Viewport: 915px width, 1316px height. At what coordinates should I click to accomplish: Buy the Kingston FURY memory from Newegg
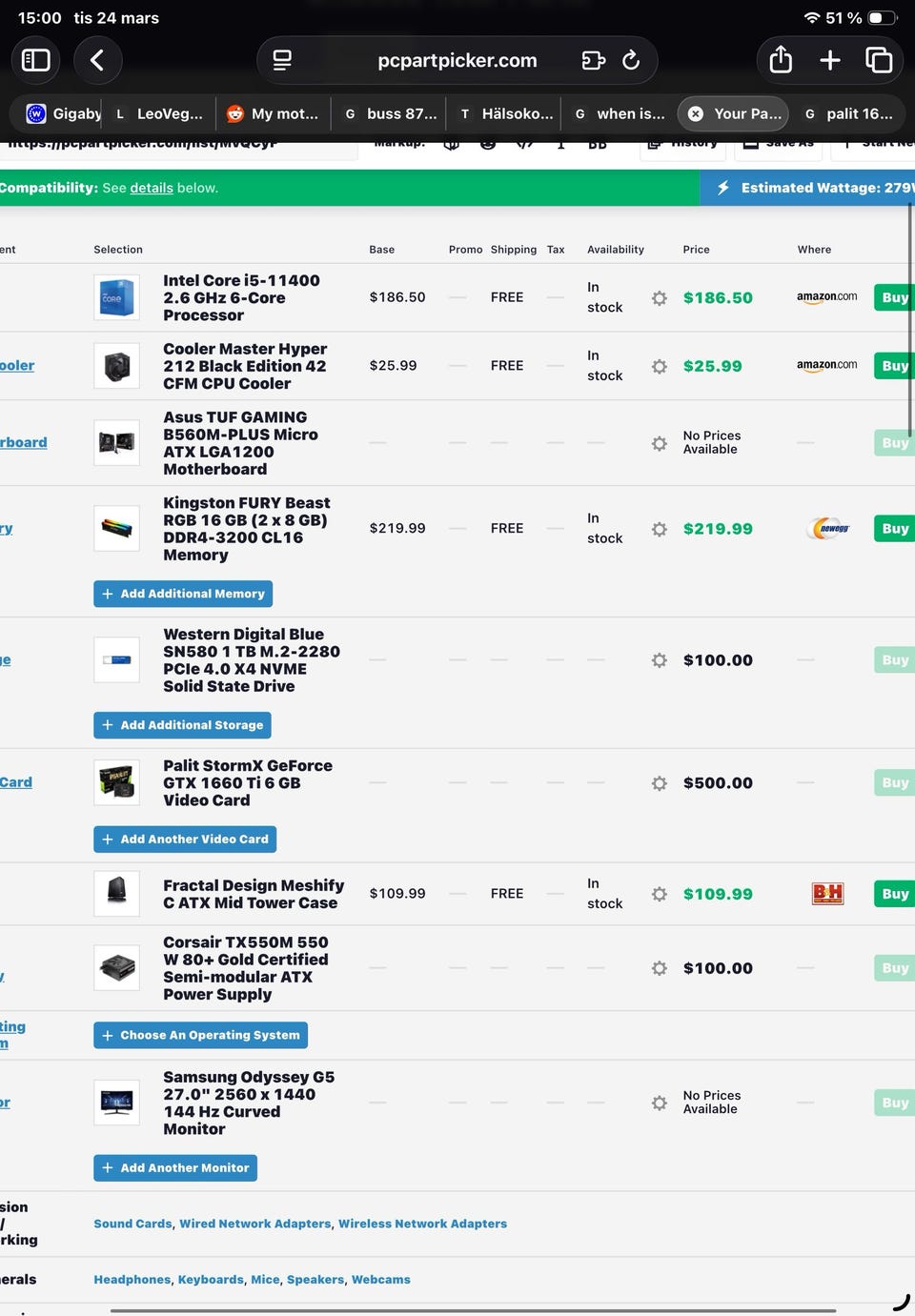(894, 529)
